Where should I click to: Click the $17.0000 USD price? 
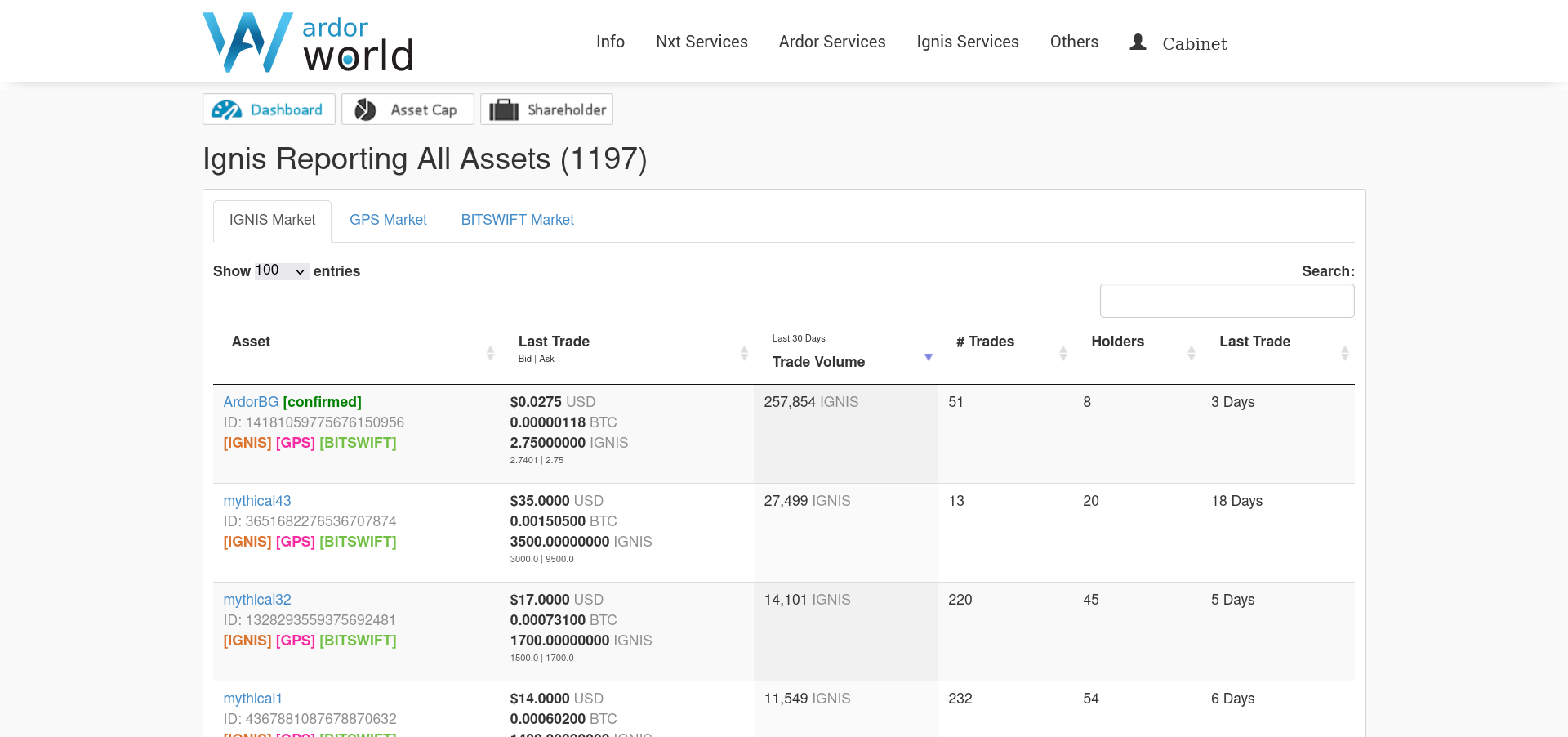coord(557,600)
